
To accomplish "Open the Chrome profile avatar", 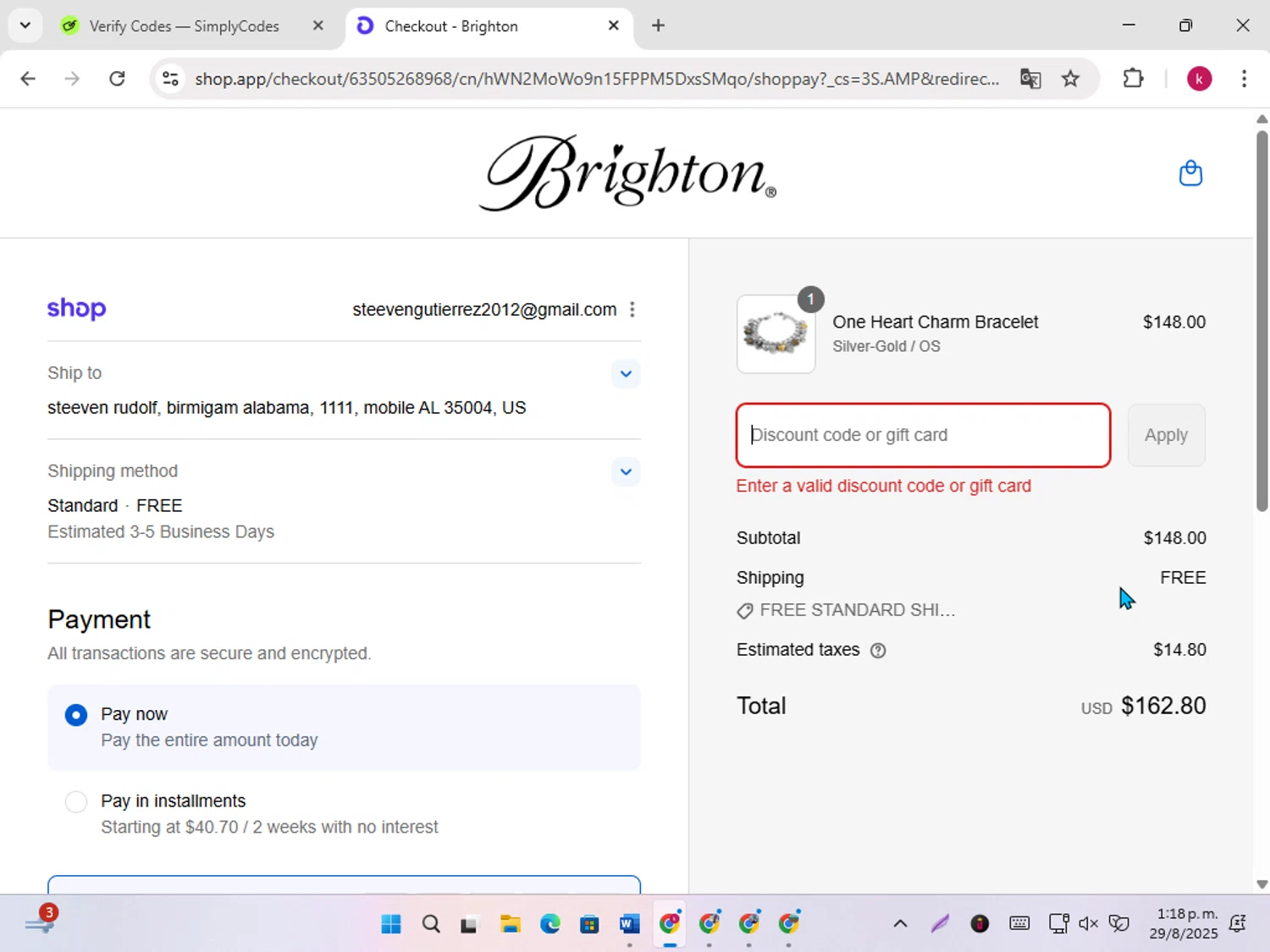I will pyautogui.click(x=1199, y=79).
